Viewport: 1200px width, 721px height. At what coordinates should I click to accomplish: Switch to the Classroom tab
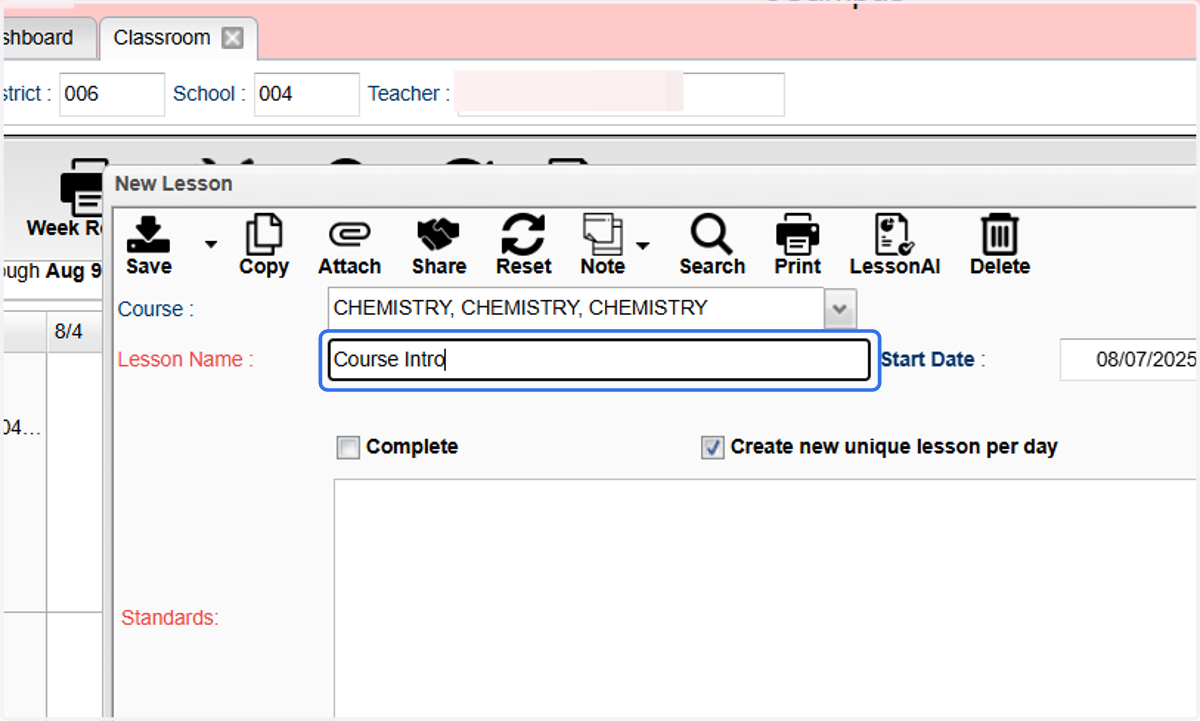162,38
